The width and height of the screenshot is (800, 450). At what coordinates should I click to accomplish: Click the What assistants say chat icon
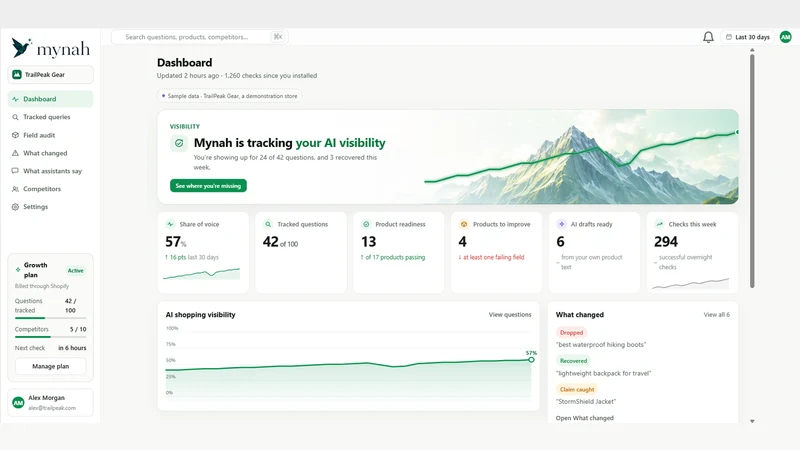tap(15, 171)
